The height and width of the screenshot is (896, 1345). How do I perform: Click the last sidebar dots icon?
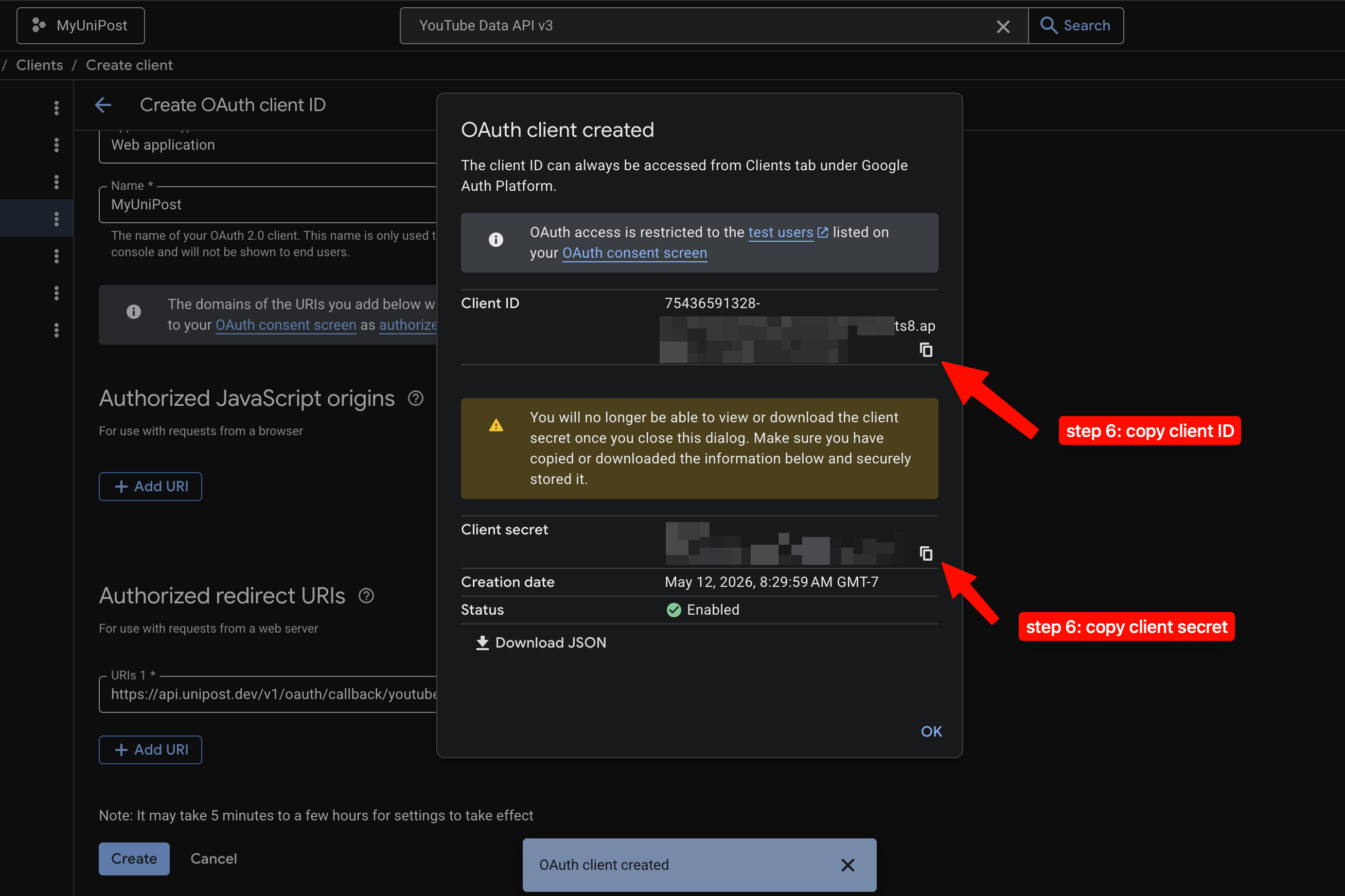56,330
